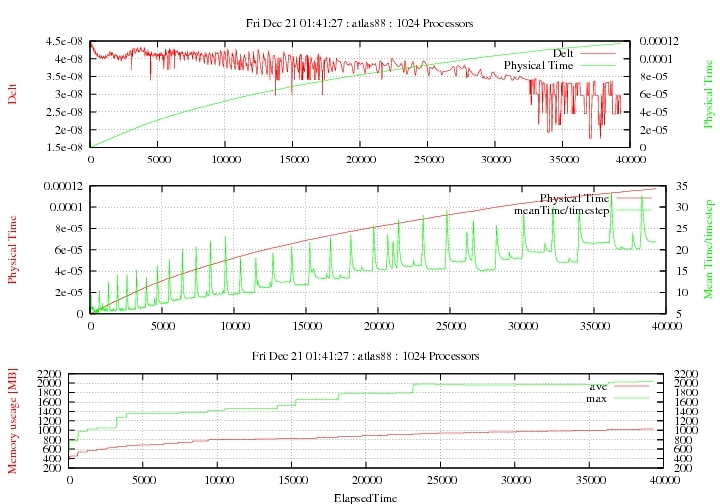Click 'Physical Time' legend entry in top plot
The height and width of the screenshot is (504, 720).
point(540,65)
